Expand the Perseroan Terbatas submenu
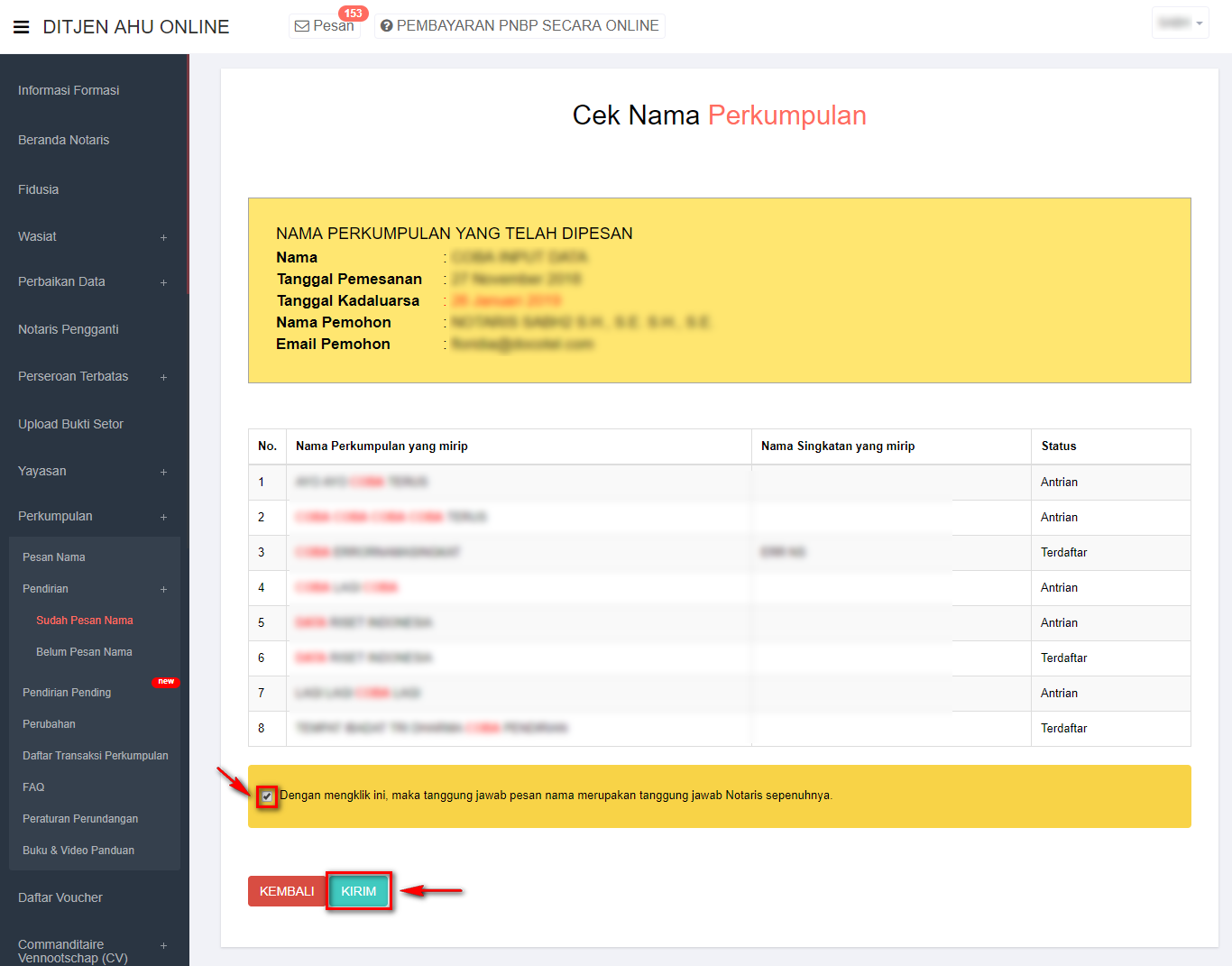Screen dimensions: 1232x966 [163, 377]
